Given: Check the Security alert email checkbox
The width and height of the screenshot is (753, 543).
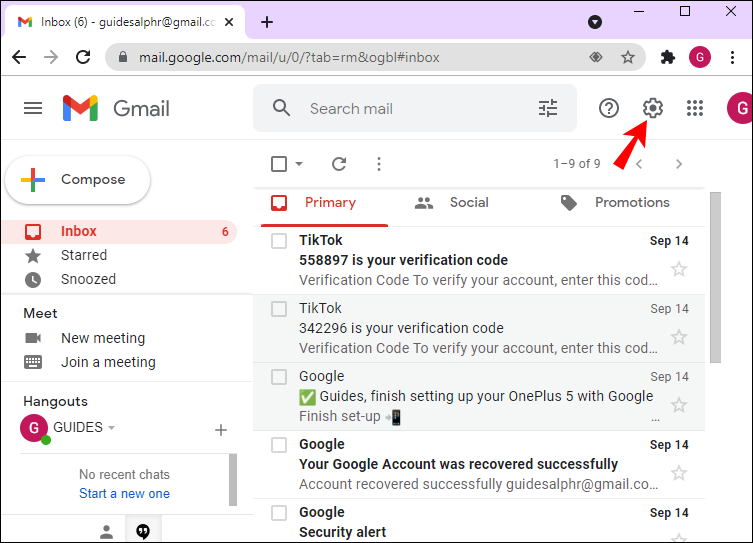Looking at the screenshot, I should [279, 513].
